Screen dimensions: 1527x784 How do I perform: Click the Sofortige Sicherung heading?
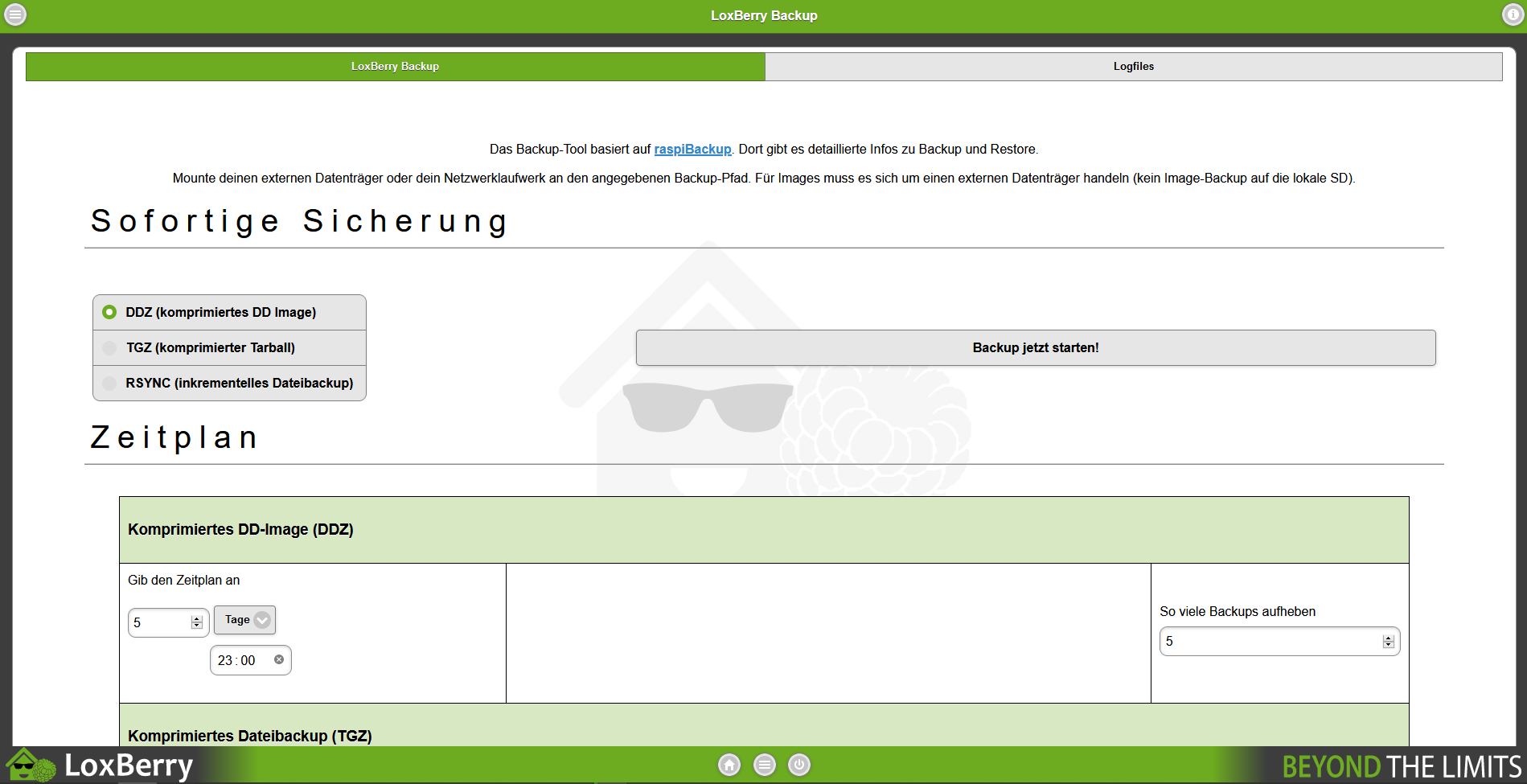point(299,221)
